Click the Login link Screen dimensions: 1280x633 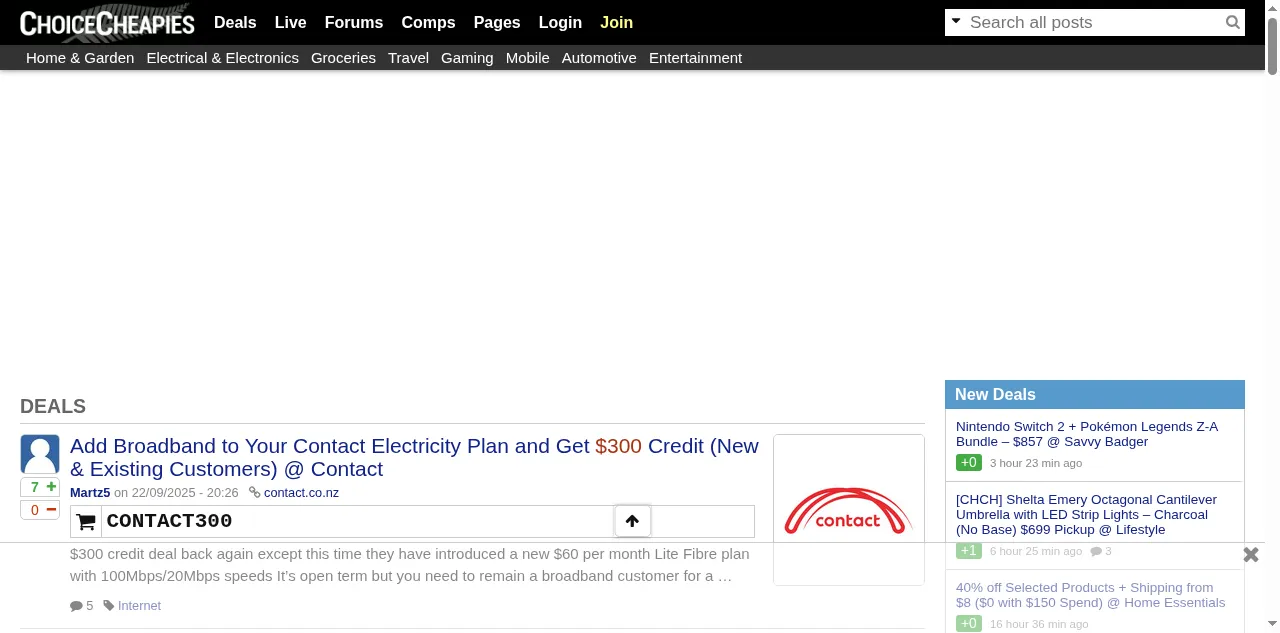click(560, 22)
